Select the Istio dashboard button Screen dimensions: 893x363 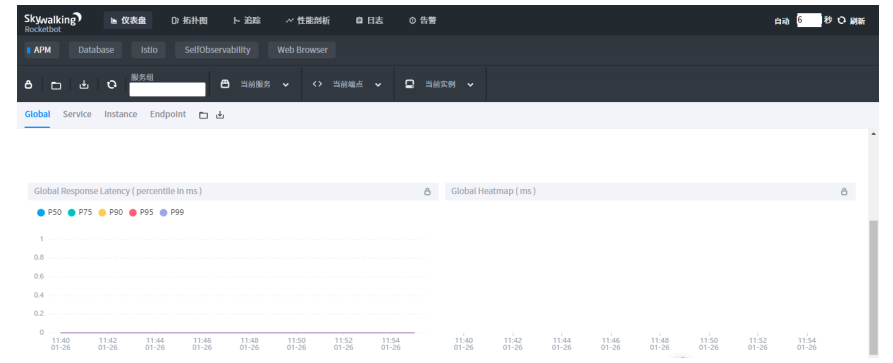pyautogui.click(x=149, y=50)
